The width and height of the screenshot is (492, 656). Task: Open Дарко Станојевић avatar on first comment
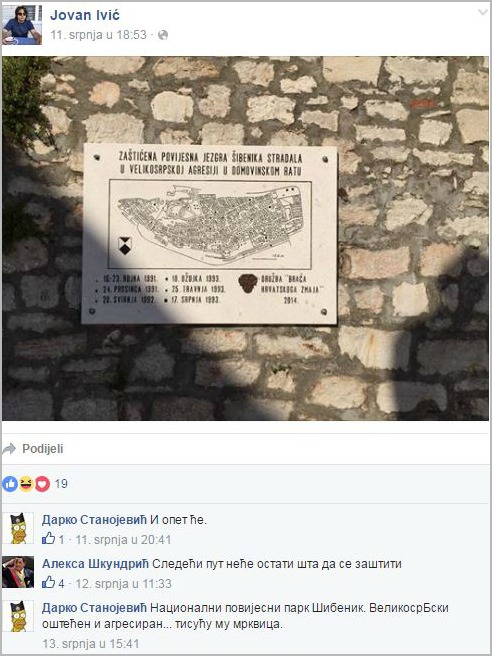(x=18, y=528)
